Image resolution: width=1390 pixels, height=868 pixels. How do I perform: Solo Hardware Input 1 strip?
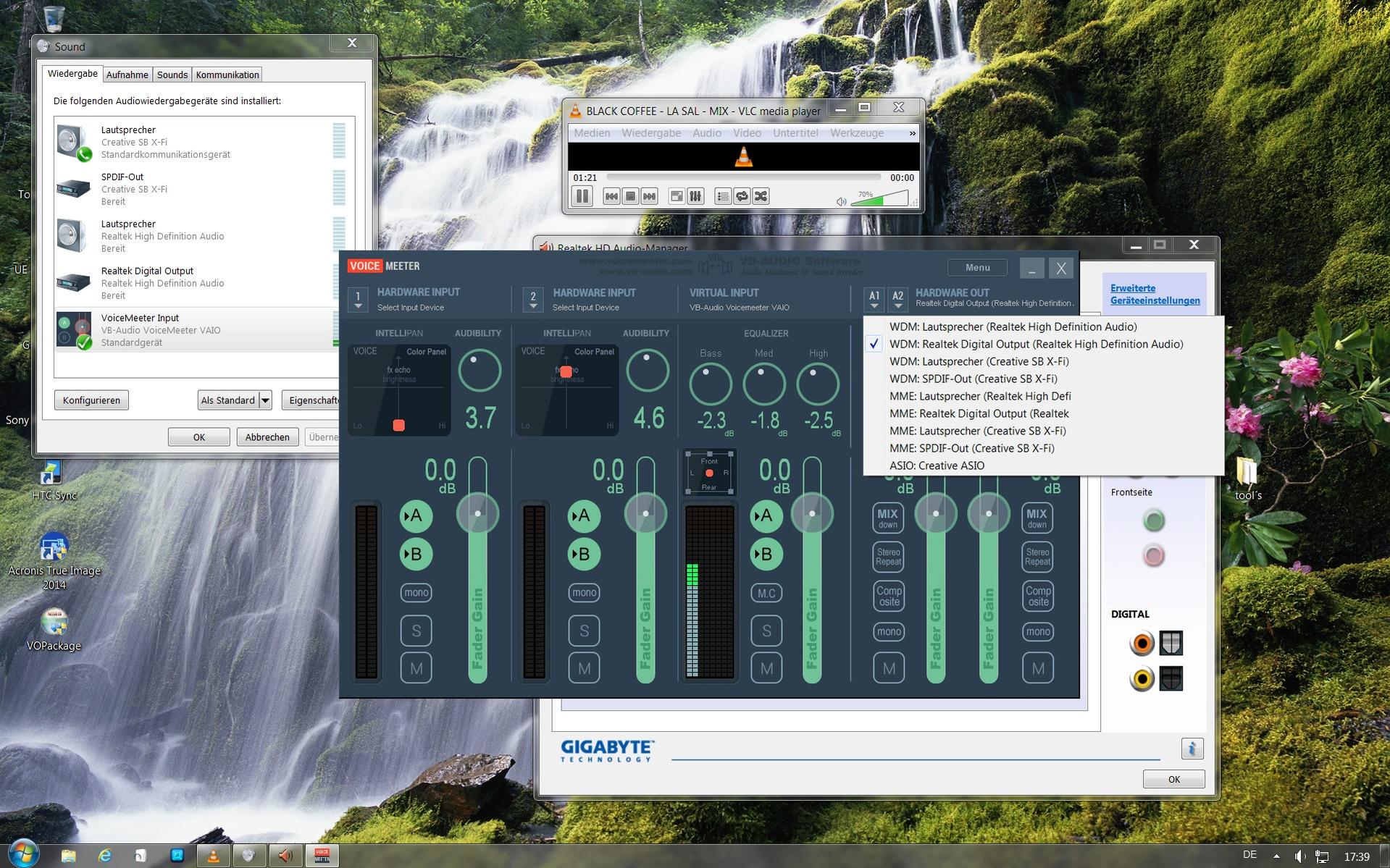tap(416, 631)
